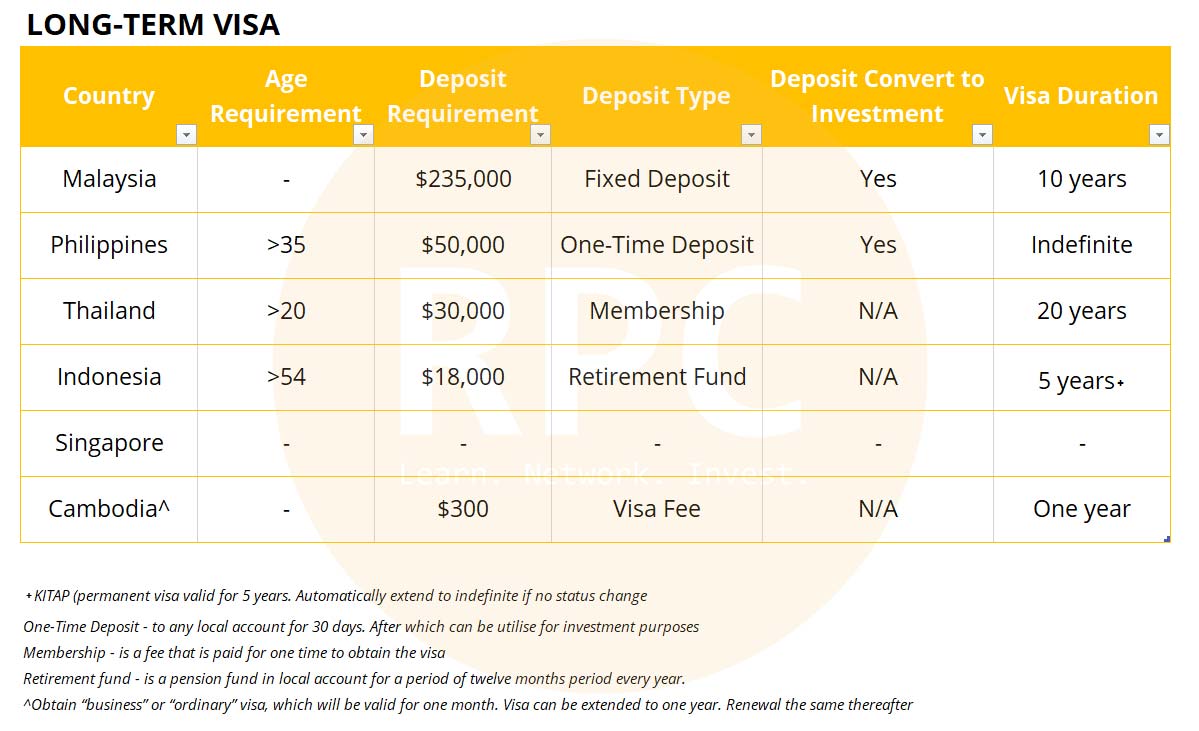This screenshot has width=1199, height=731.
Task: Open the Visa Duration filter dropdown
Action: point(1159,135)
